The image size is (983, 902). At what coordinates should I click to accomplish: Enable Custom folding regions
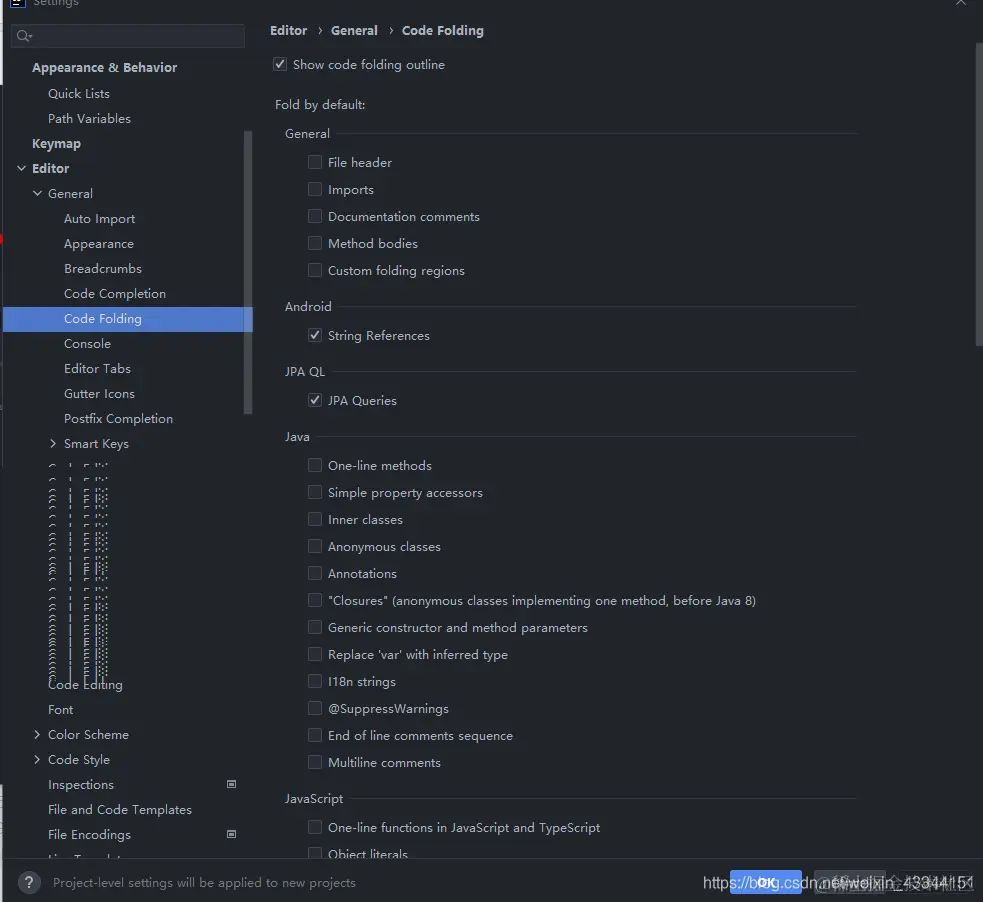[315, 270]
